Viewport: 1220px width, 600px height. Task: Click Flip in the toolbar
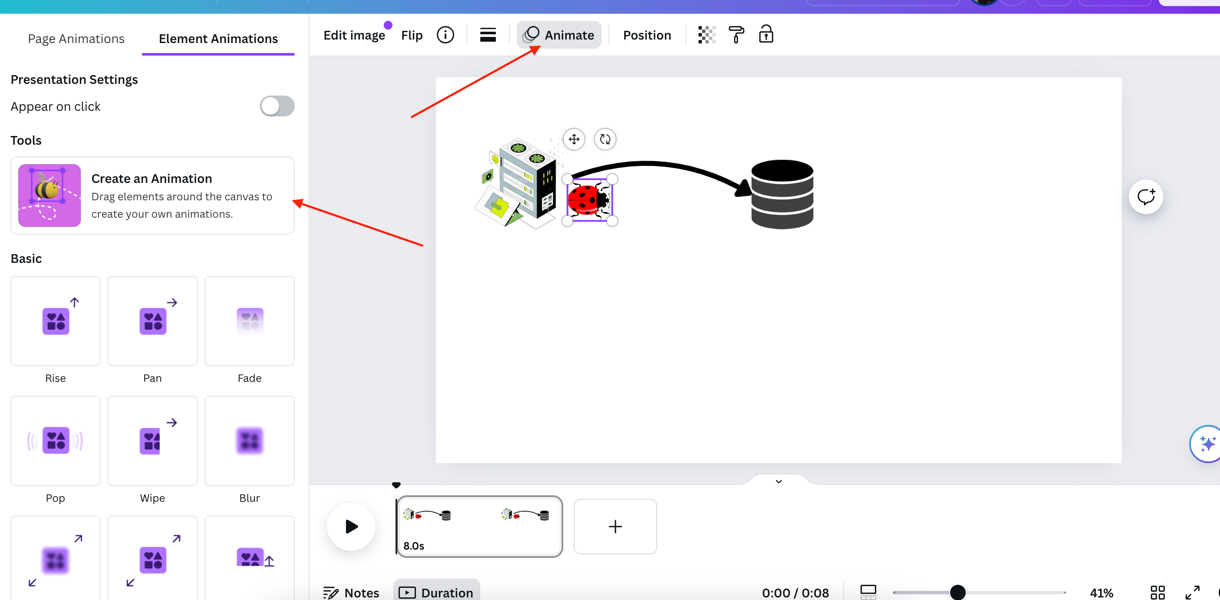(x=412, y=35)
